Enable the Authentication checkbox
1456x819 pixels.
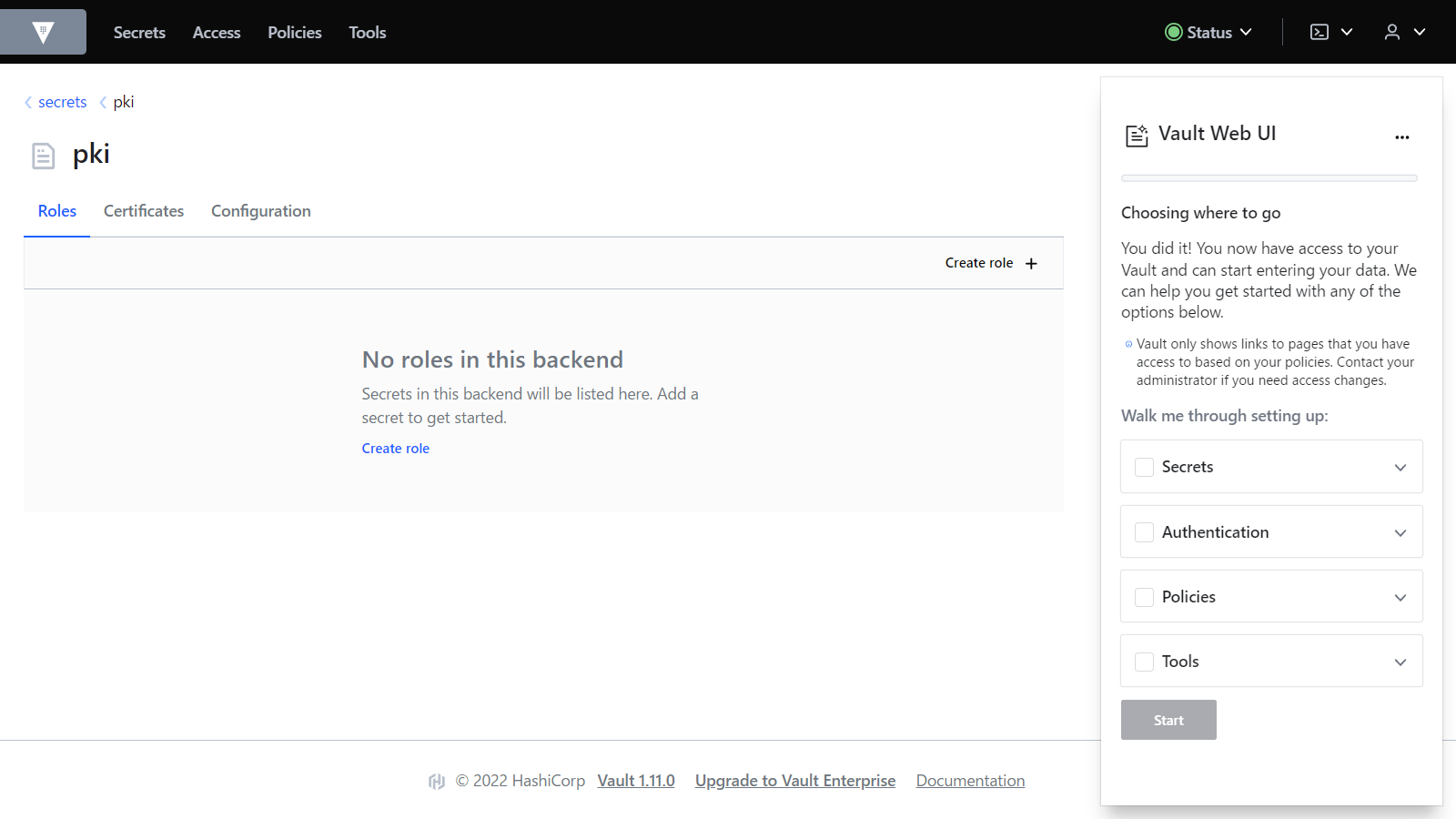[1144, 532]
